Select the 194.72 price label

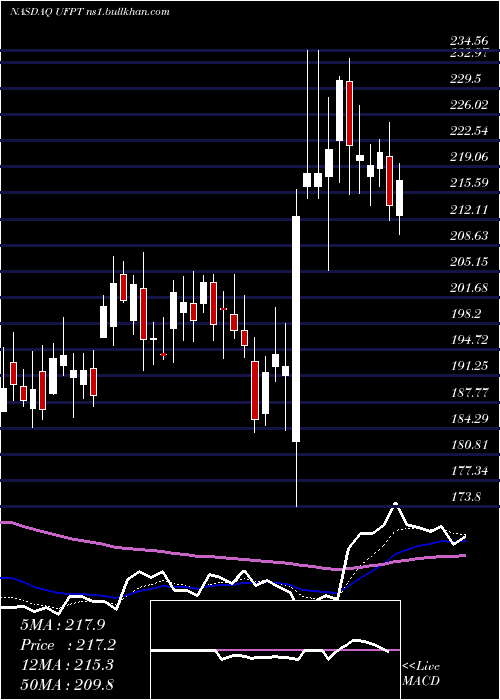pyautogui.click(x=470, y=340)
